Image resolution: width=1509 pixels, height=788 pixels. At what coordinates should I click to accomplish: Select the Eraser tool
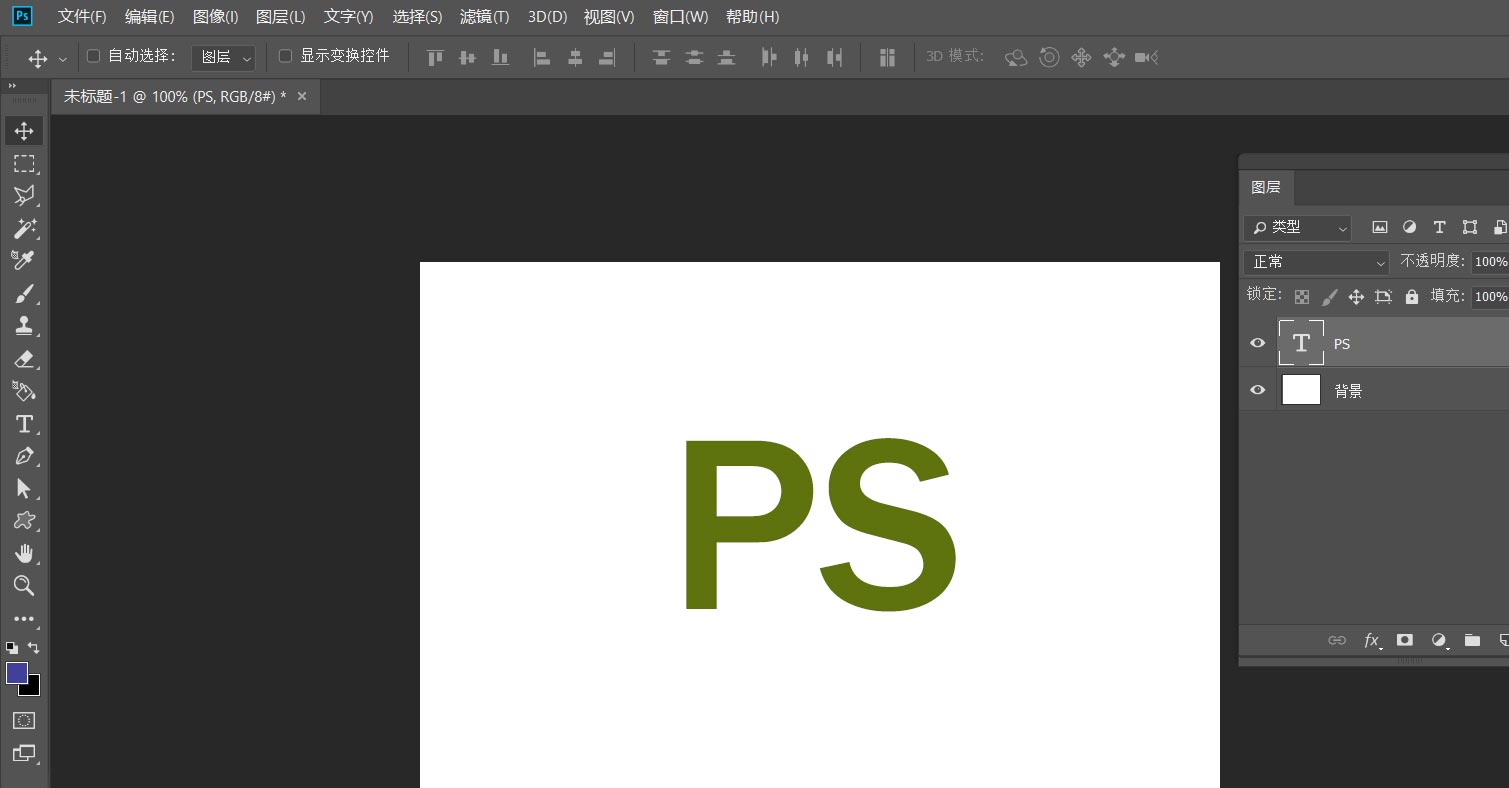[24, 358]
